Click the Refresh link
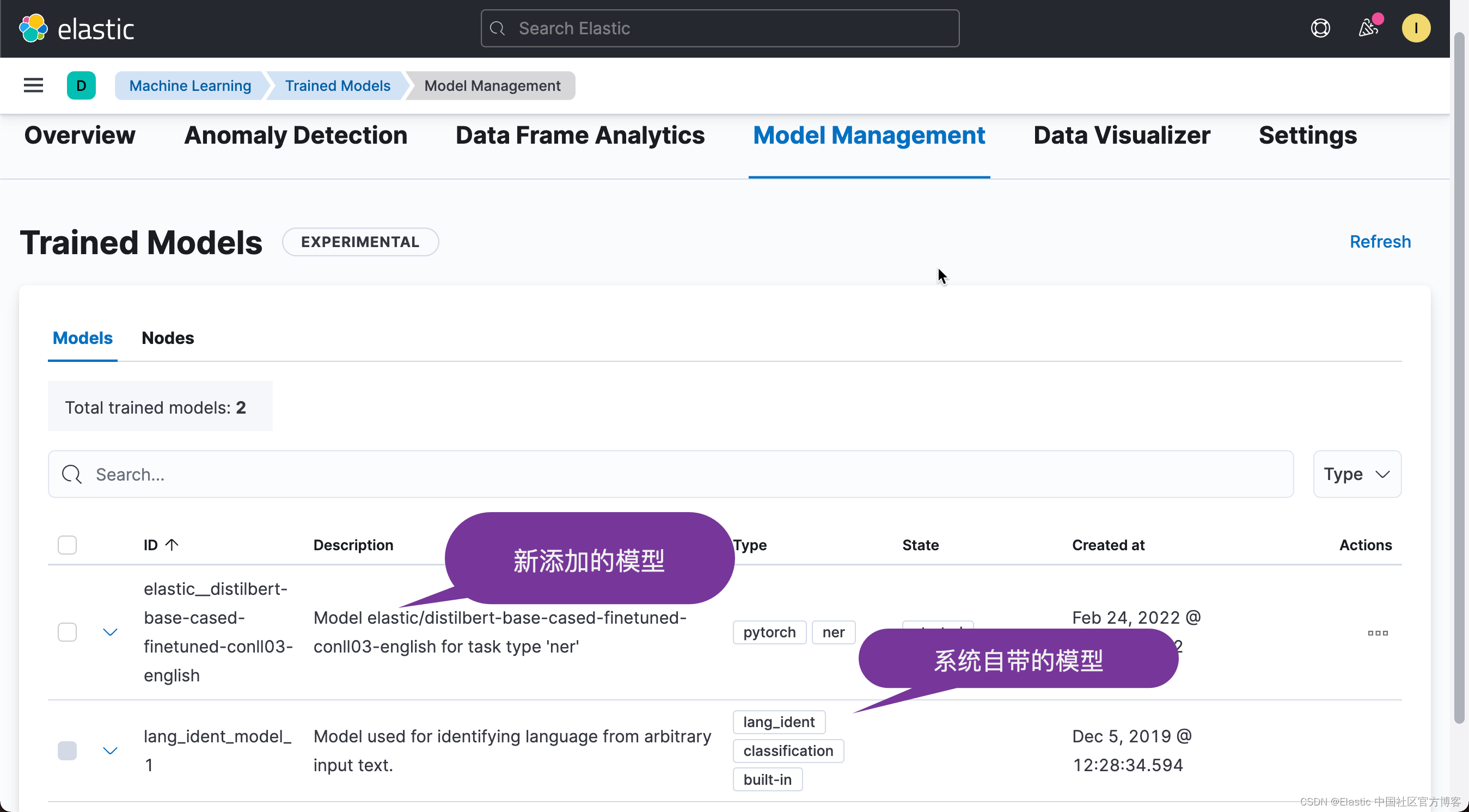1469x812 pixels. tap(1380, 242)
